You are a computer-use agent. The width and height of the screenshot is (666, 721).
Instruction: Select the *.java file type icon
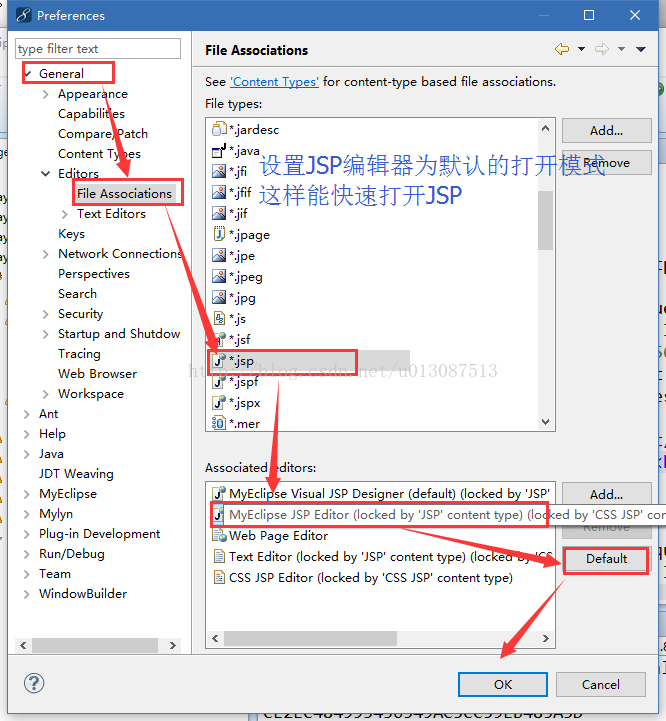(219, 150)
